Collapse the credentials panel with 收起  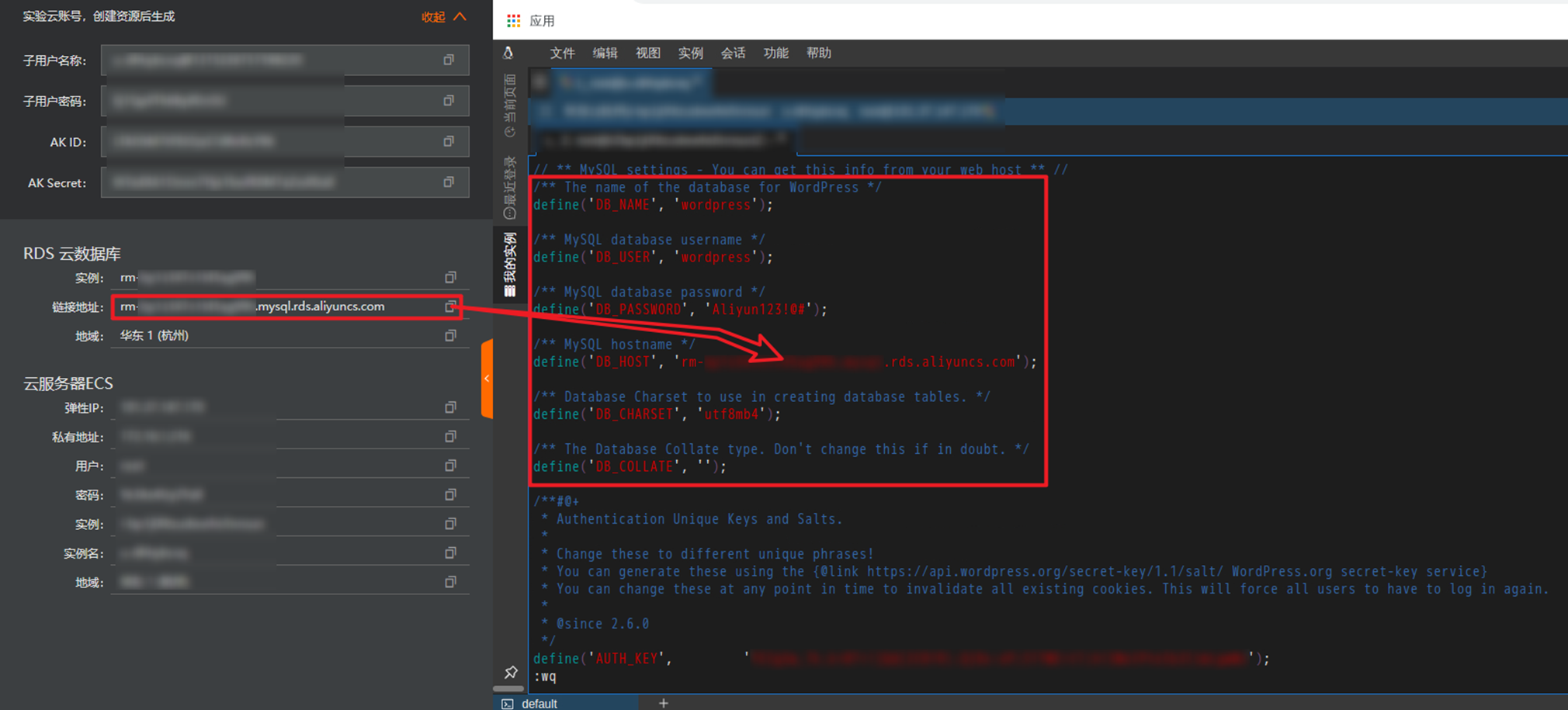pos(444,16)
